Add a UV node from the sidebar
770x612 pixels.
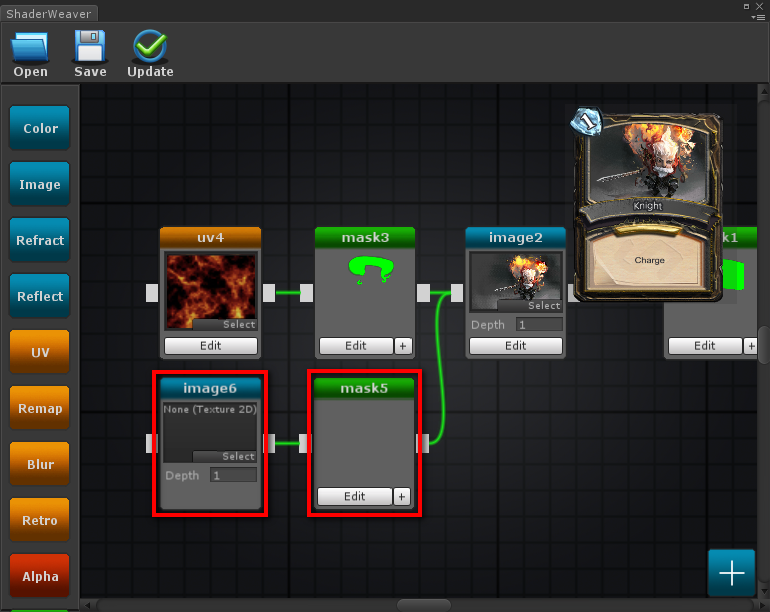[40, 352]
